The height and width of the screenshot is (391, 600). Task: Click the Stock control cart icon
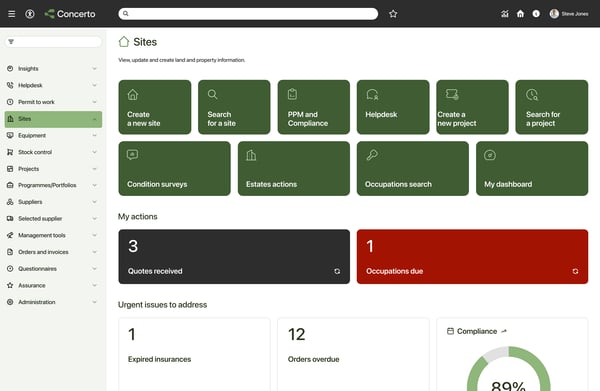point(10,152)
